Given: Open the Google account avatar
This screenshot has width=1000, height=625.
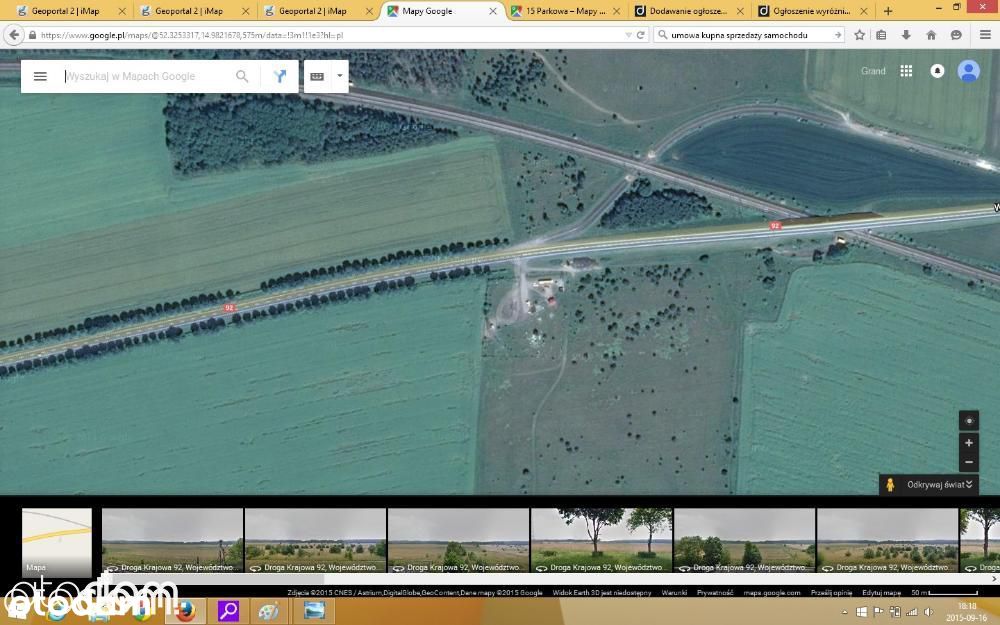Looking at the screenshot, I should click(x=968, y=71).
